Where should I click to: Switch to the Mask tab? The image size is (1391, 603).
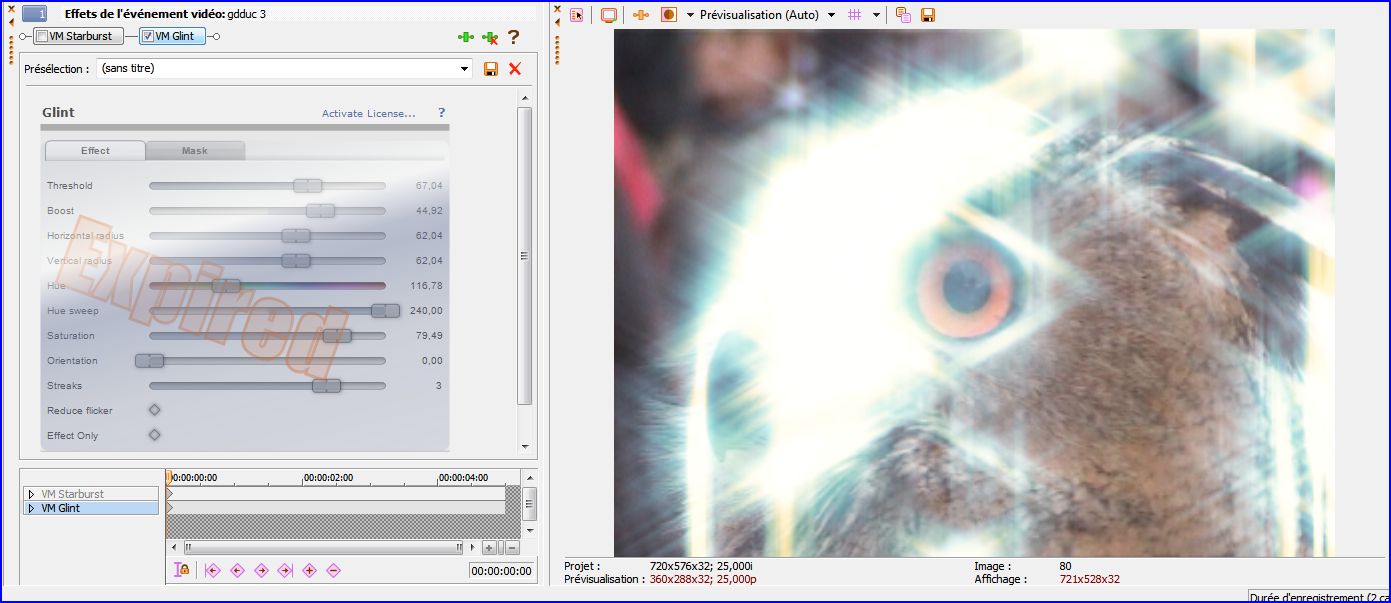coord(195,151)
